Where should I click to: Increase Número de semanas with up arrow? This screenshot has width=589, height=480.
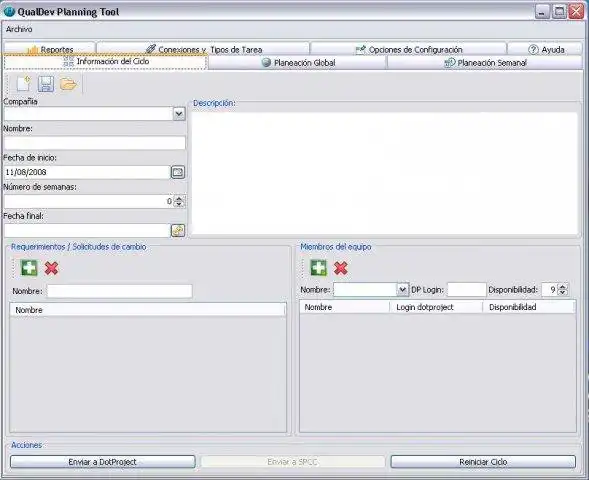click(179, 199)
